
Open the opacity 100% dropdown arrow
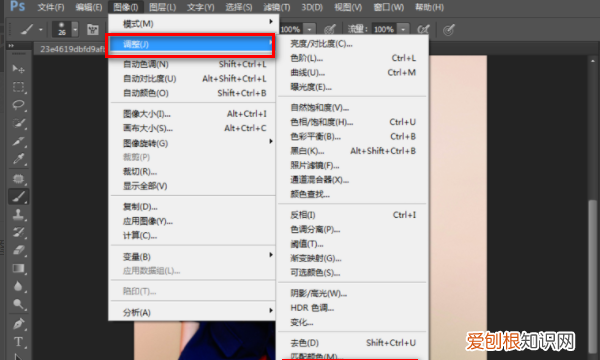pos(309,29)
